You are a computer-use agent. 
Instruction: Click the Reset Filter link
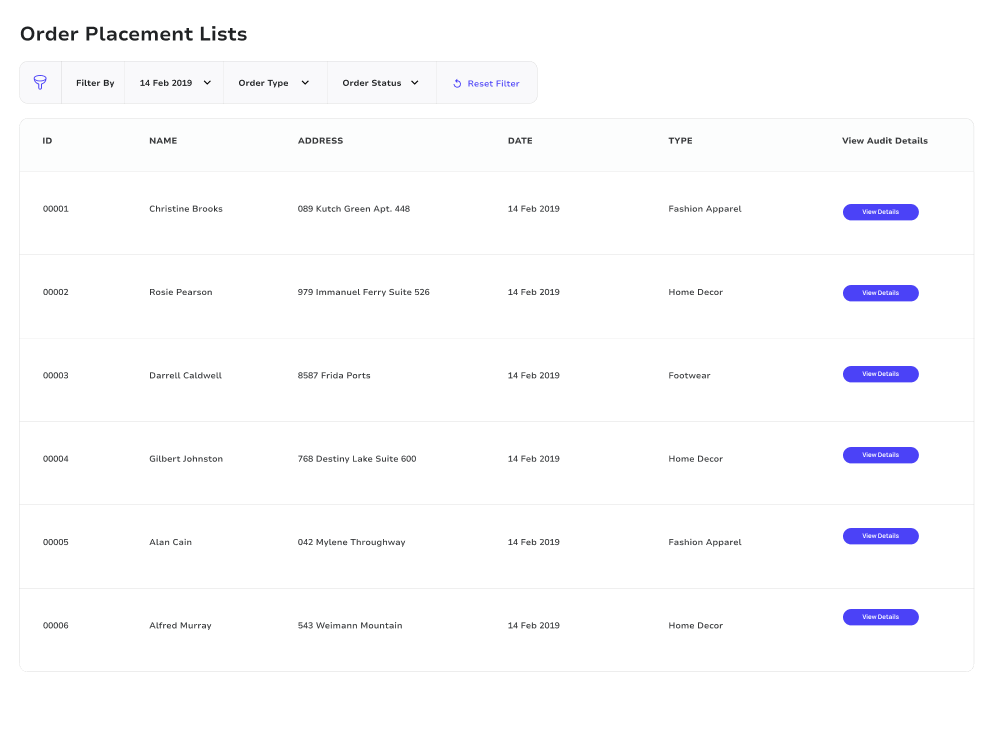[493, 84]
